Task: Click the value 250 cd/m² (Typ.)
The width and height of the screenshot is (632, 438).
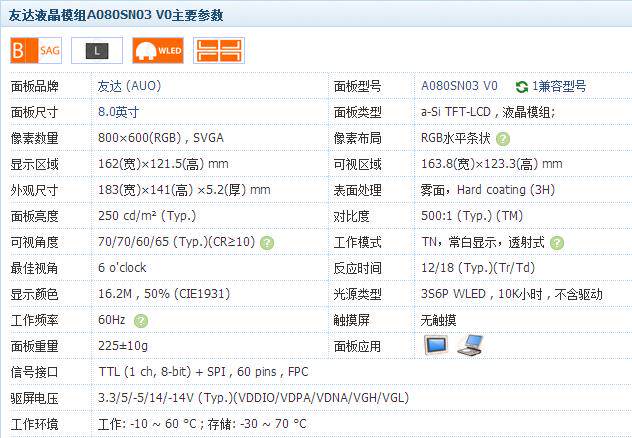Action: pyautogui.click(x=147, y=216)
